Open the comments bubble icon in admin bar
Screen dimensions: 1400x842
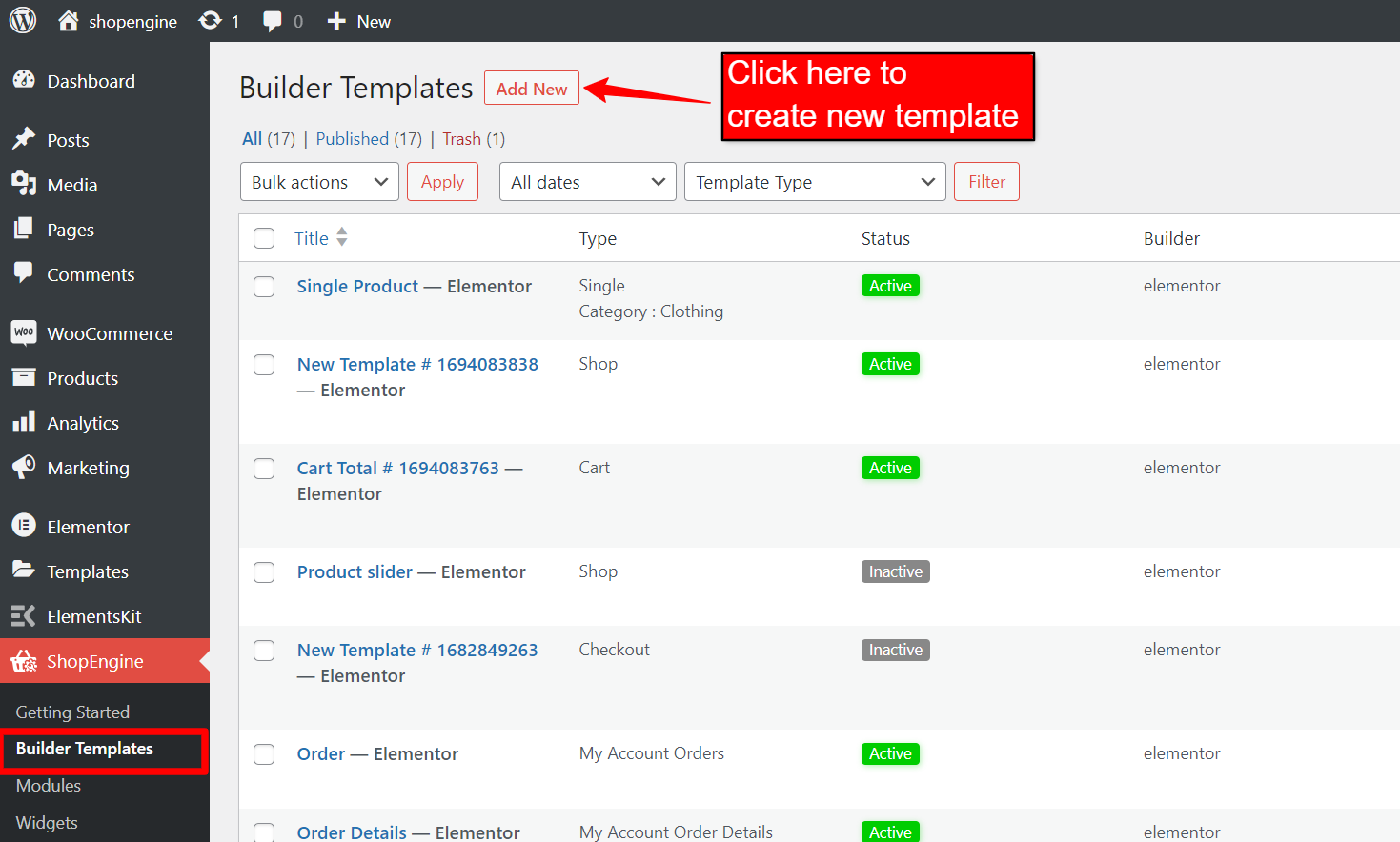(x=273, y=21)
